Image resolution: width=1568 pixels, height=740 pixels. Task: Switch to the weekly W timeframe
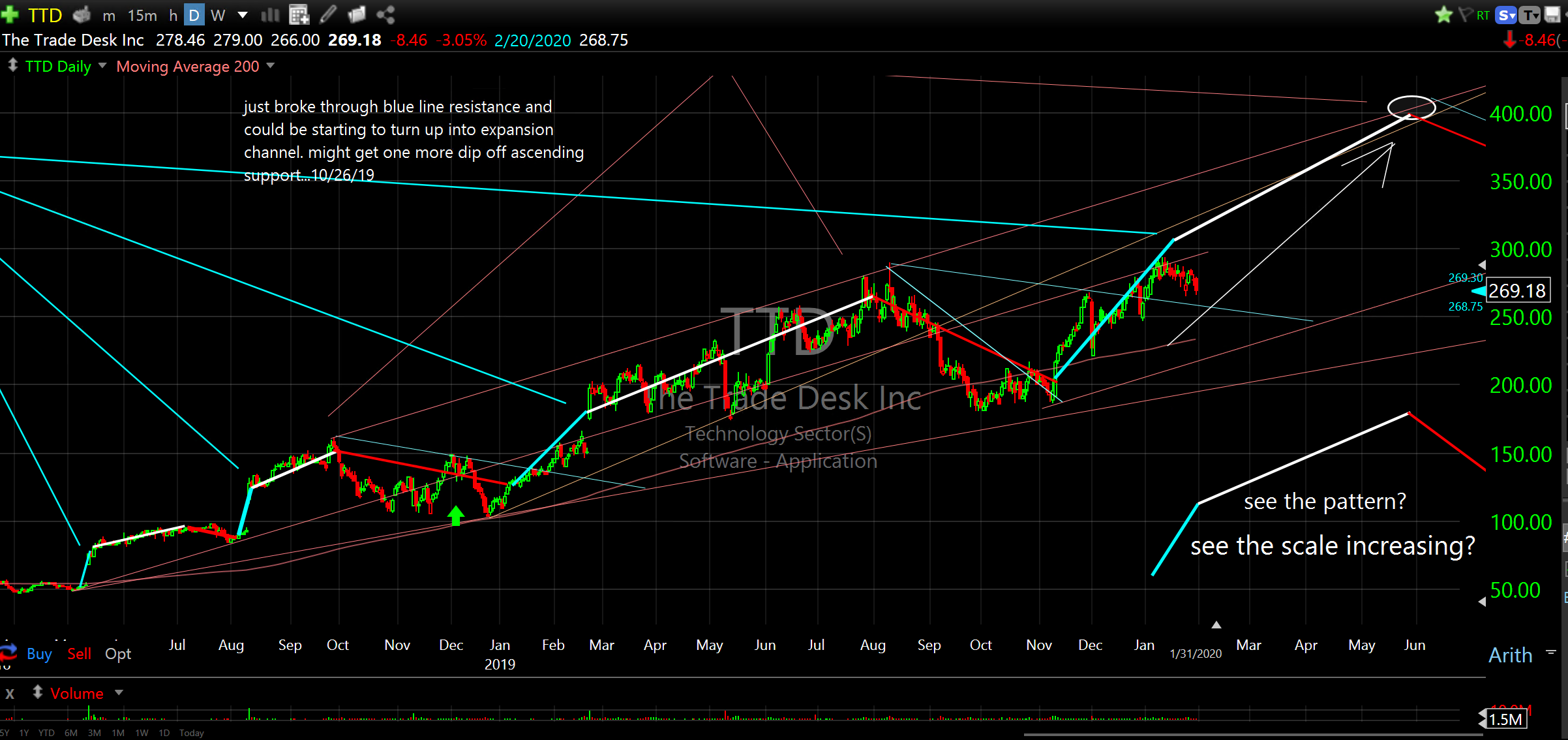(218, 14)
